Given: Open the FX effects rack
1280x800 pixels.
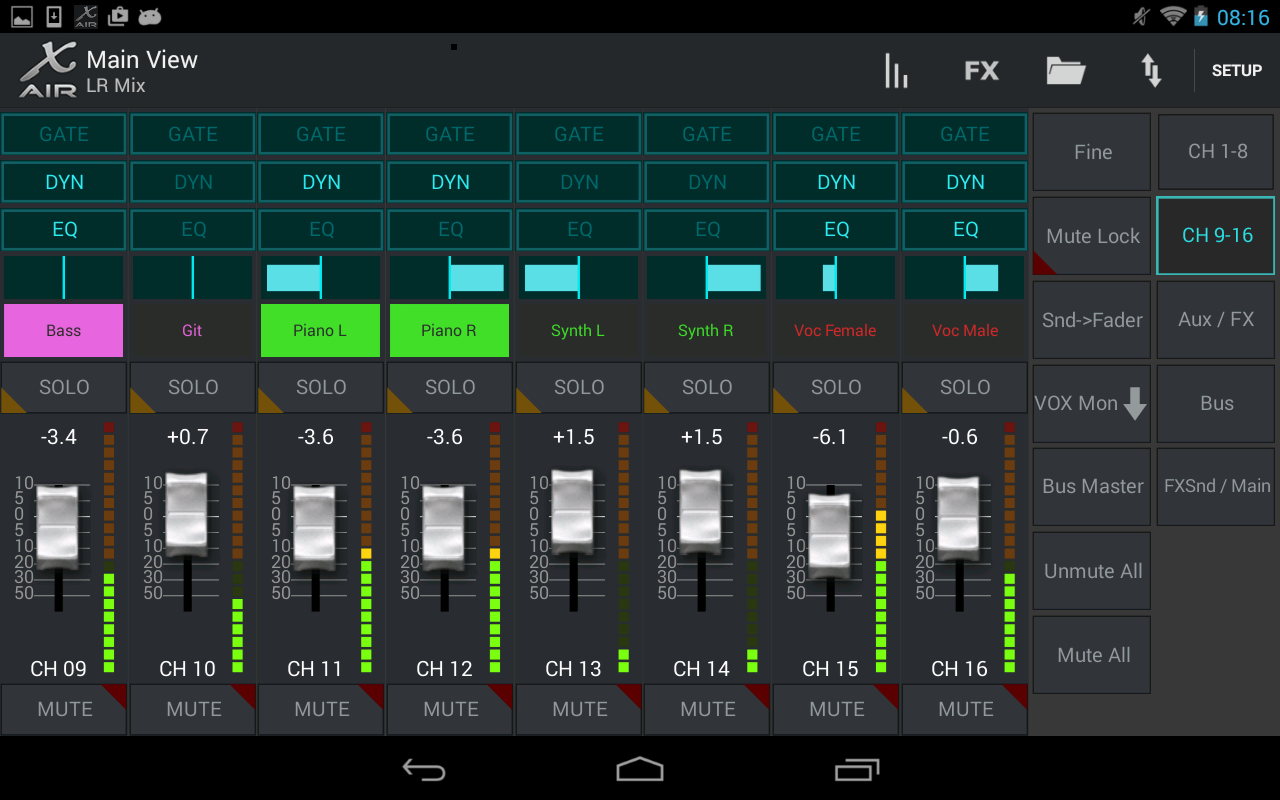Looking at the screenshot, I should (x=981, y=70).
